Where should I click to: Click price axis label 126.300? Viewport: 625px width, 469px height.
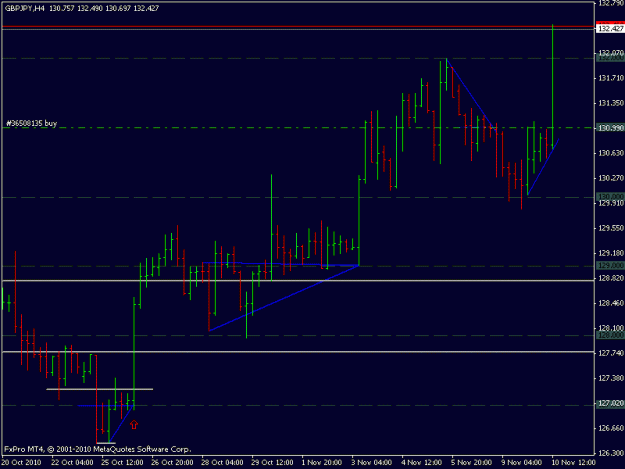click(610, 453)
